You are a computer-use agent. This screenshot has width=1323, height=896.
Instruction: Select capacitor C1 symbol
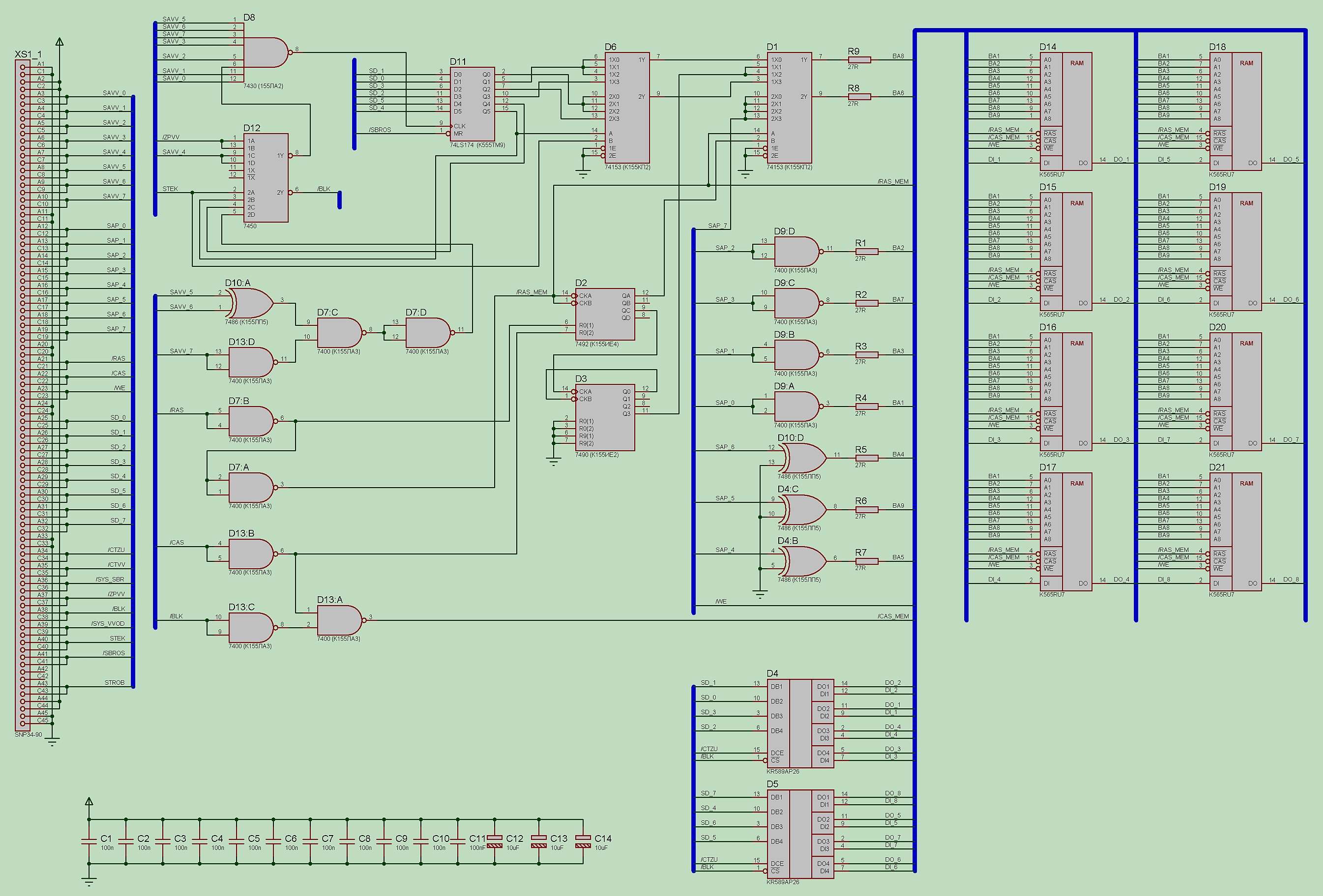[89, 842]
